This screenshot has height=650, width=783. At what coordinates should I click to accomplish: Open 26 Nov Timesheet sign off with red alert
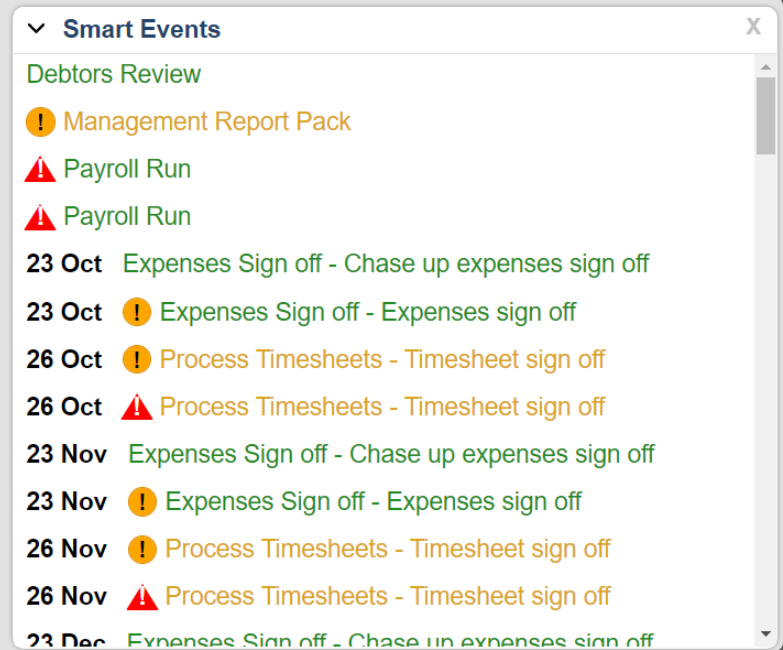coord(387,597)
